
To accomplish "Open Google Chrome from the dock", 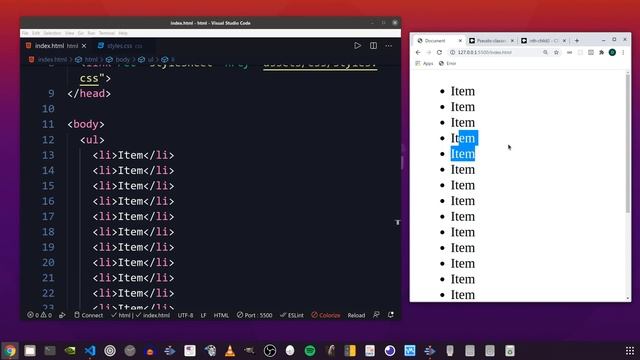I will (x=10, y=351).
